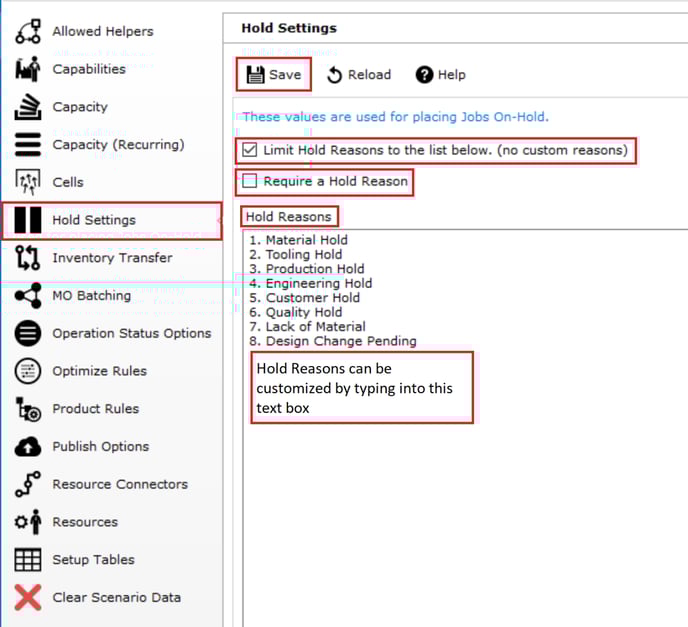Image resolution: width=688 pixels, height=627 pixels.
Task: Select the MO Batching sidebar label
Action: 92,295
